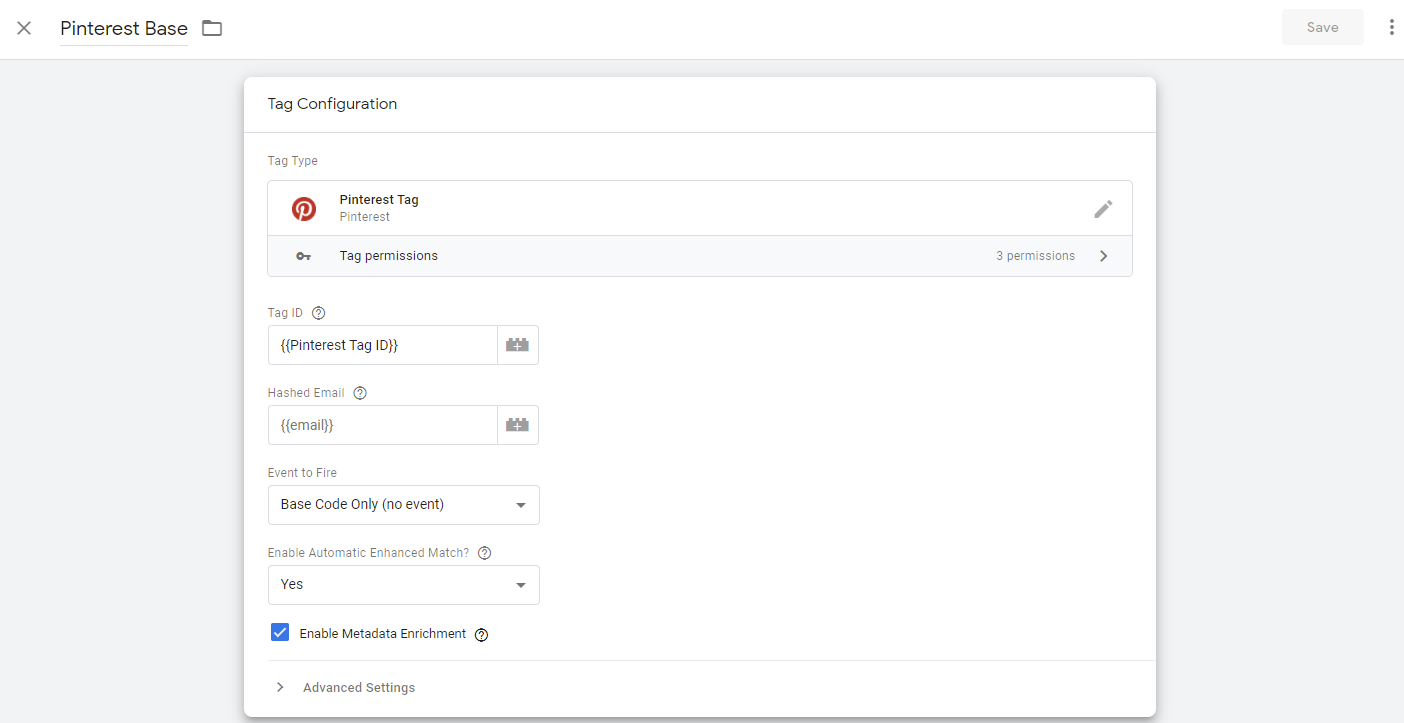
Task: Click the pencil icon to edit tag type
Action: click(x=1102, y=209)
